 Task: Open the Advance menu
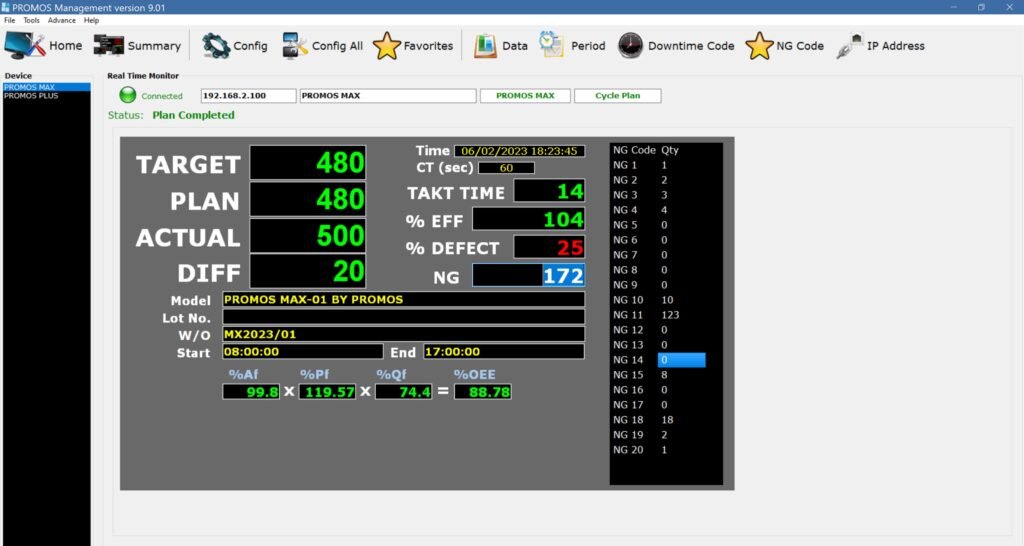(61, 20)
